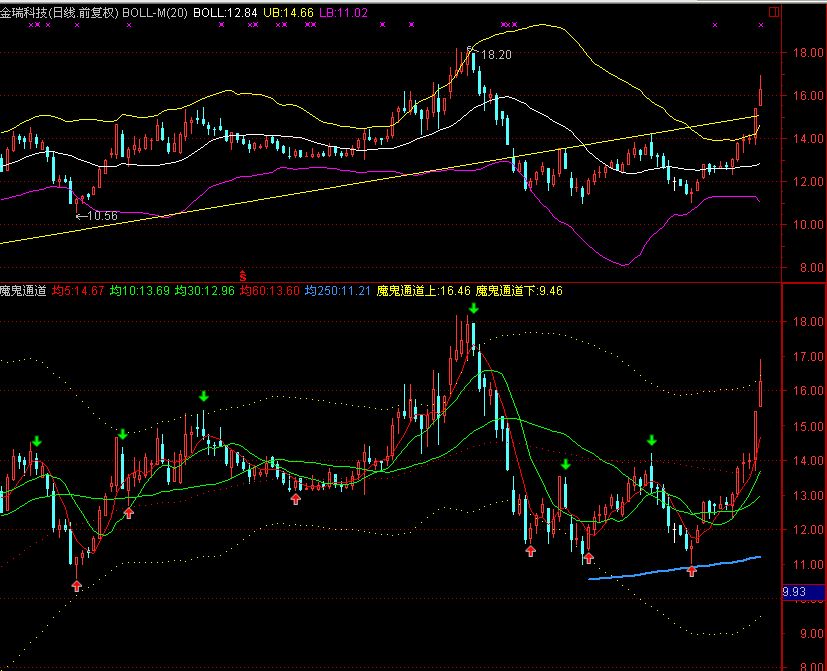Click the leftmost red up arrow signal
Screen dimensions: 827x671
(76, 586)
